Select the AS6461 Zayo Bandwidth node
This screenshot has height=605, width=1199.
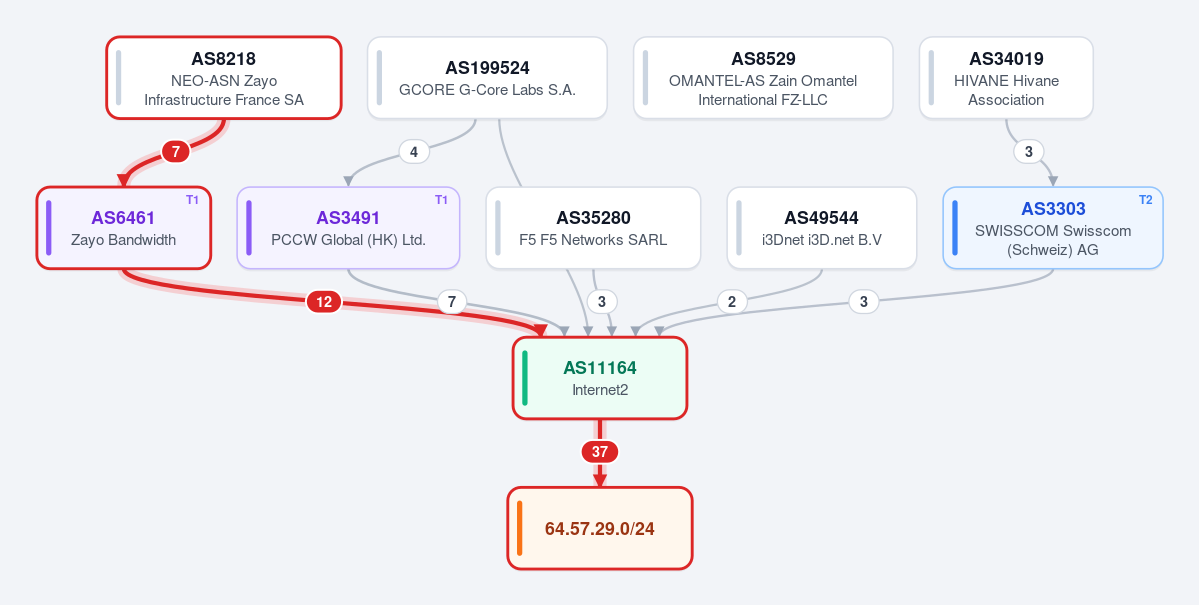tap(123, 228)
